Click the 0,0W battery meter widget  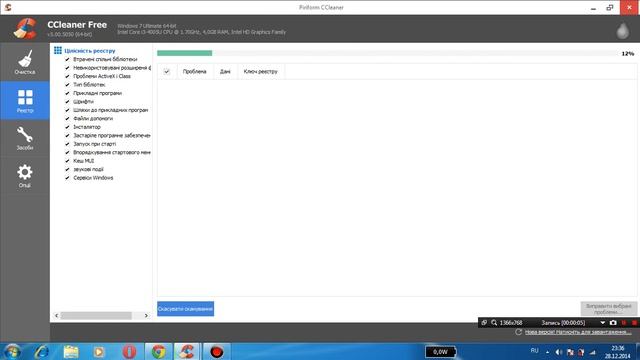point(440,351)
